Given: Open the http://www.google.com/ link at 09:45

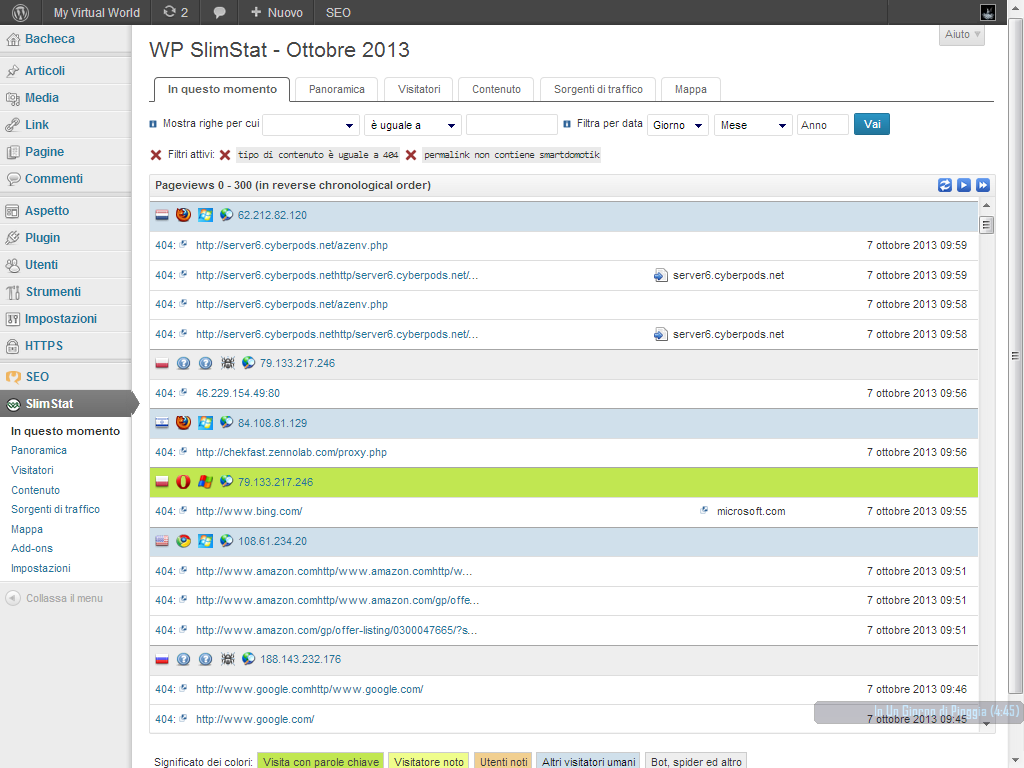Looking at the screenshot, I should 255,719.
